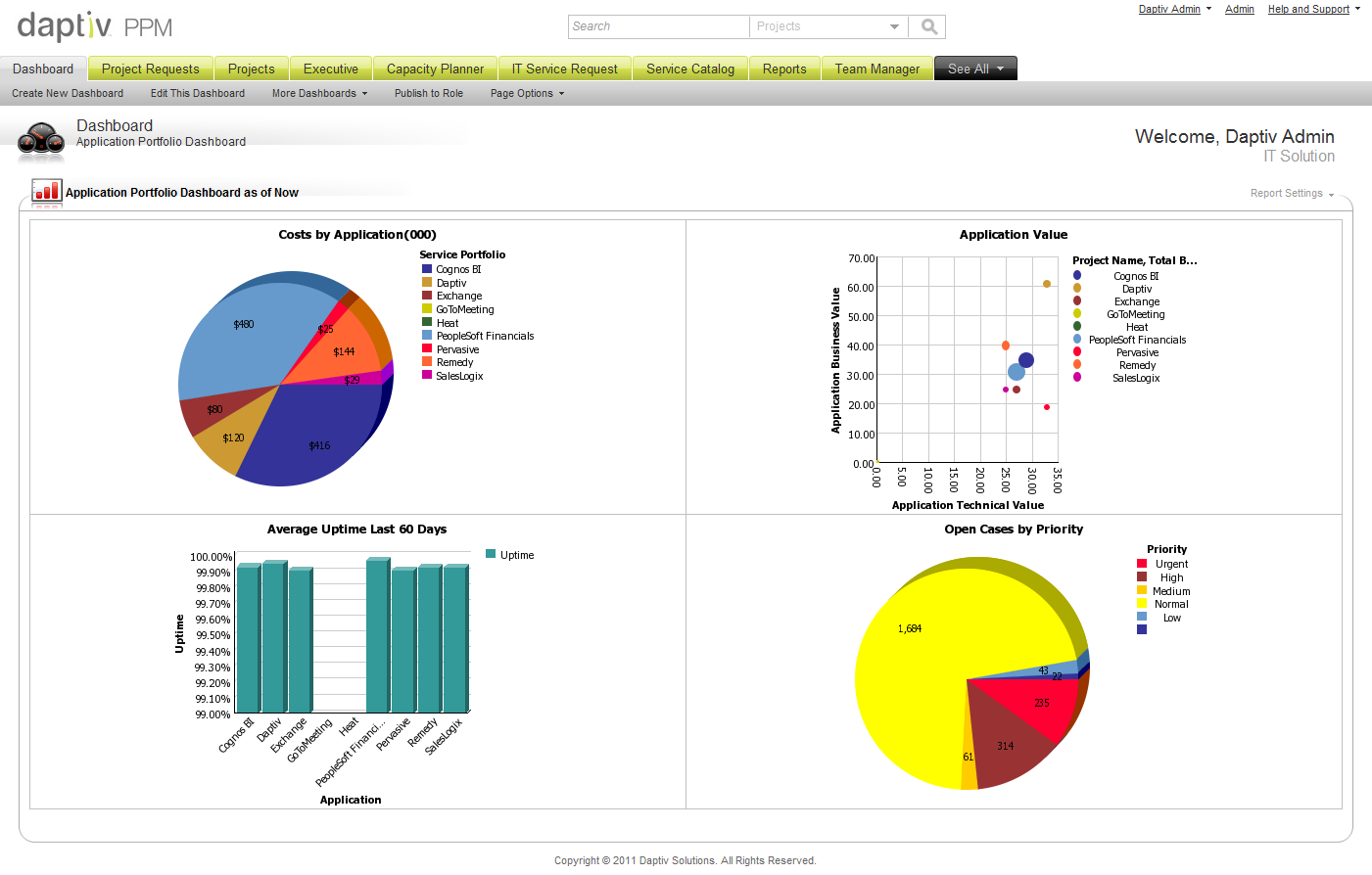This screenshot has height=875, width=1372.
Task: Go to the Executive tab
Action: pos(331,69)
